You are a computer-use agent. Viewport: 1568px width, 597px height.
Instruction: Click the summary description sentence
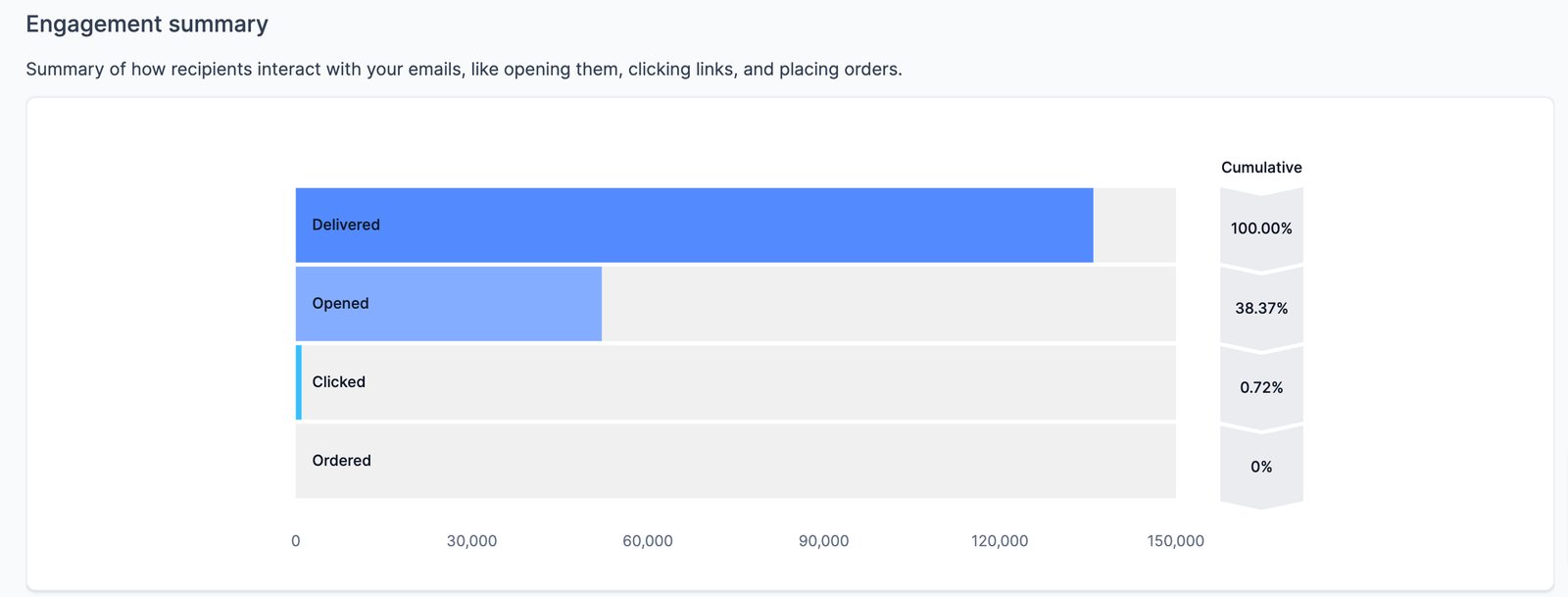coord(464,70)
